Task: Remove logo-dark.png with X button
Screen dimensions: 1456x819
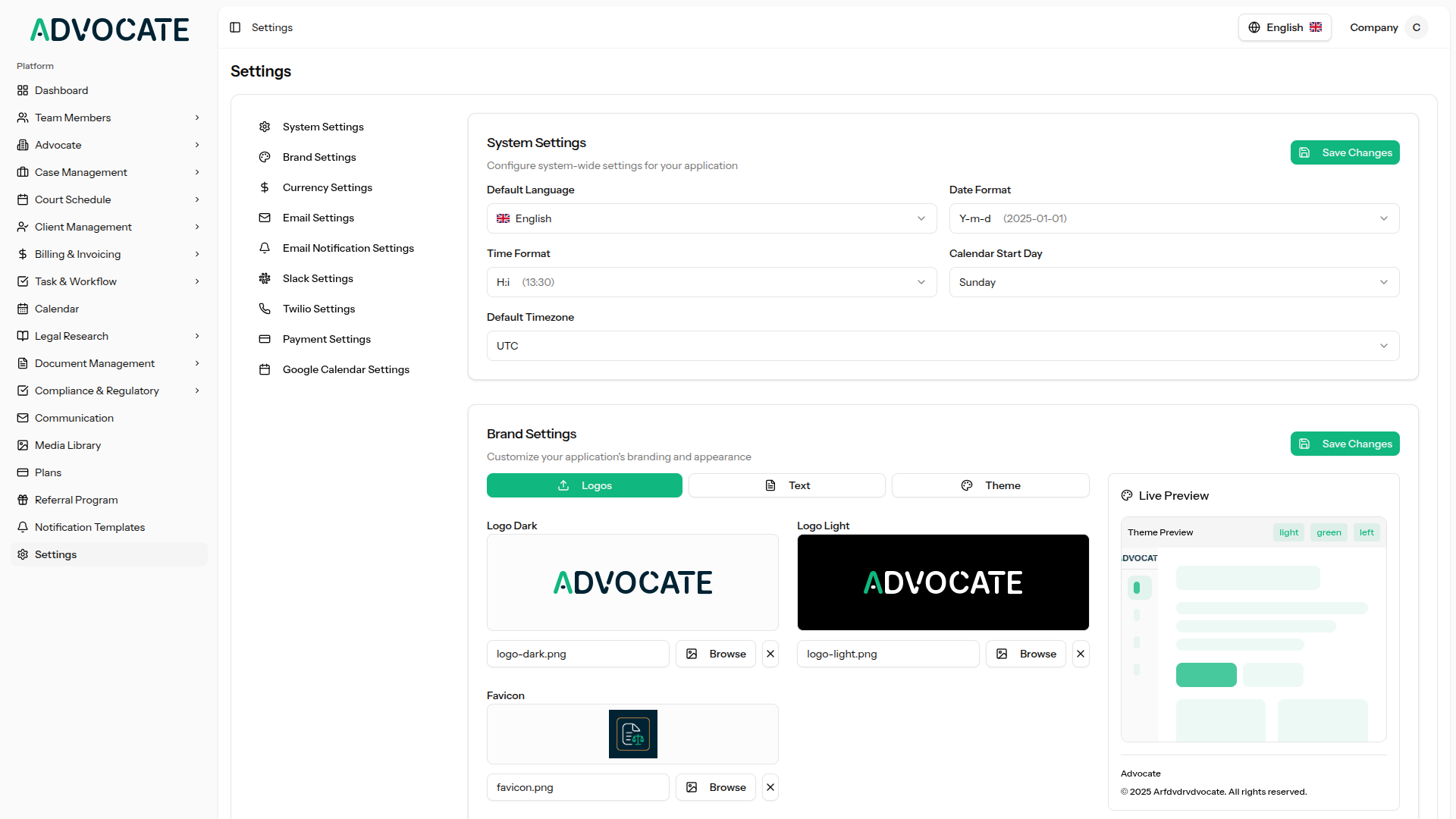Action: tap(770, 654)
